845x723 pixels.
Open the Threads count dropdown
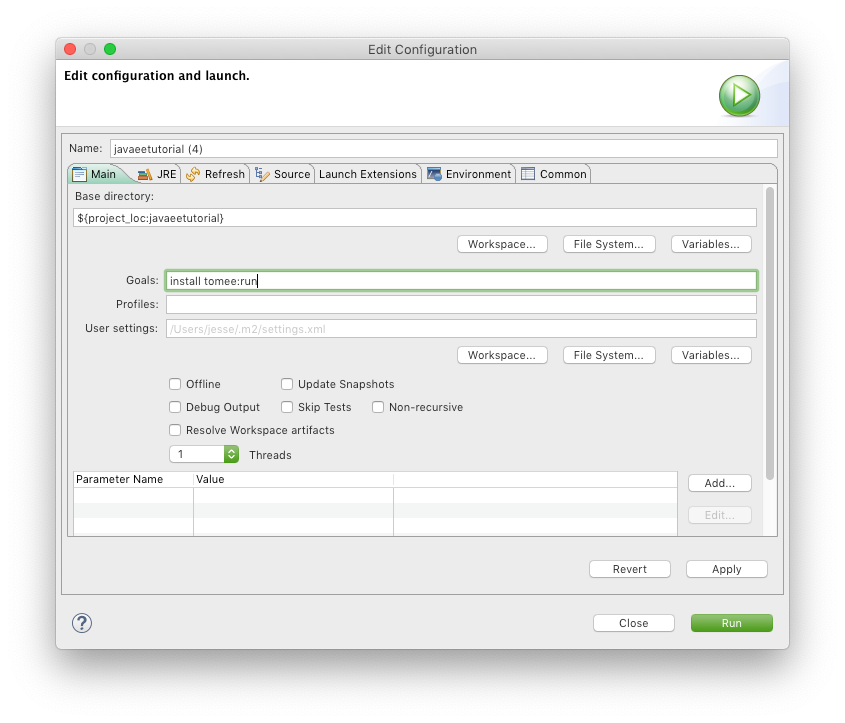pyautogui.click(x=231, y=454)
